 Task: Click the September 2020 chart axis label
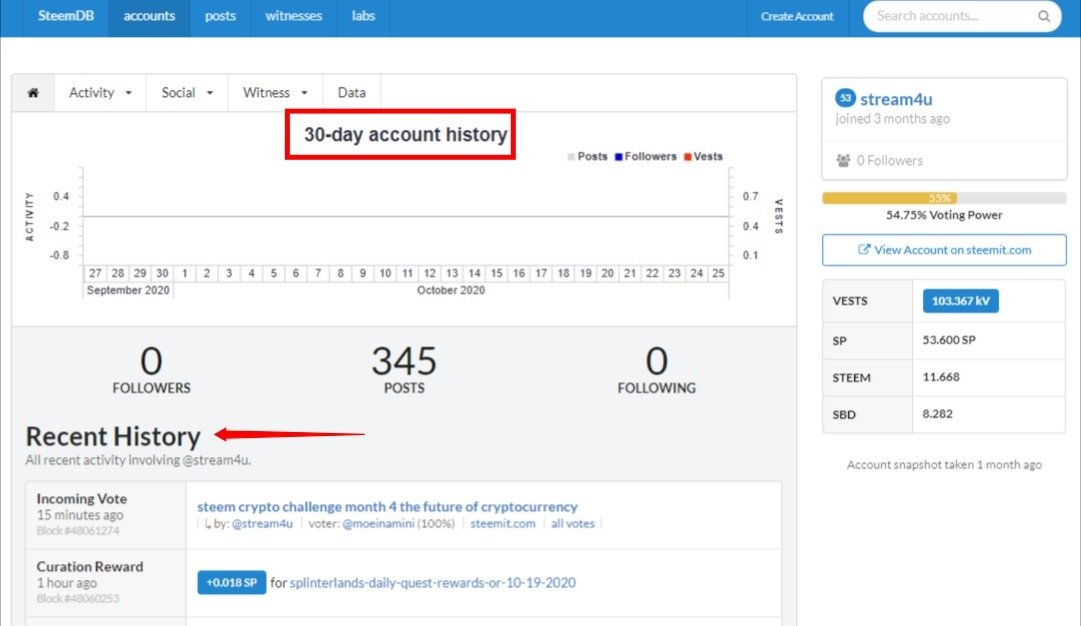[x=128, y=290]
